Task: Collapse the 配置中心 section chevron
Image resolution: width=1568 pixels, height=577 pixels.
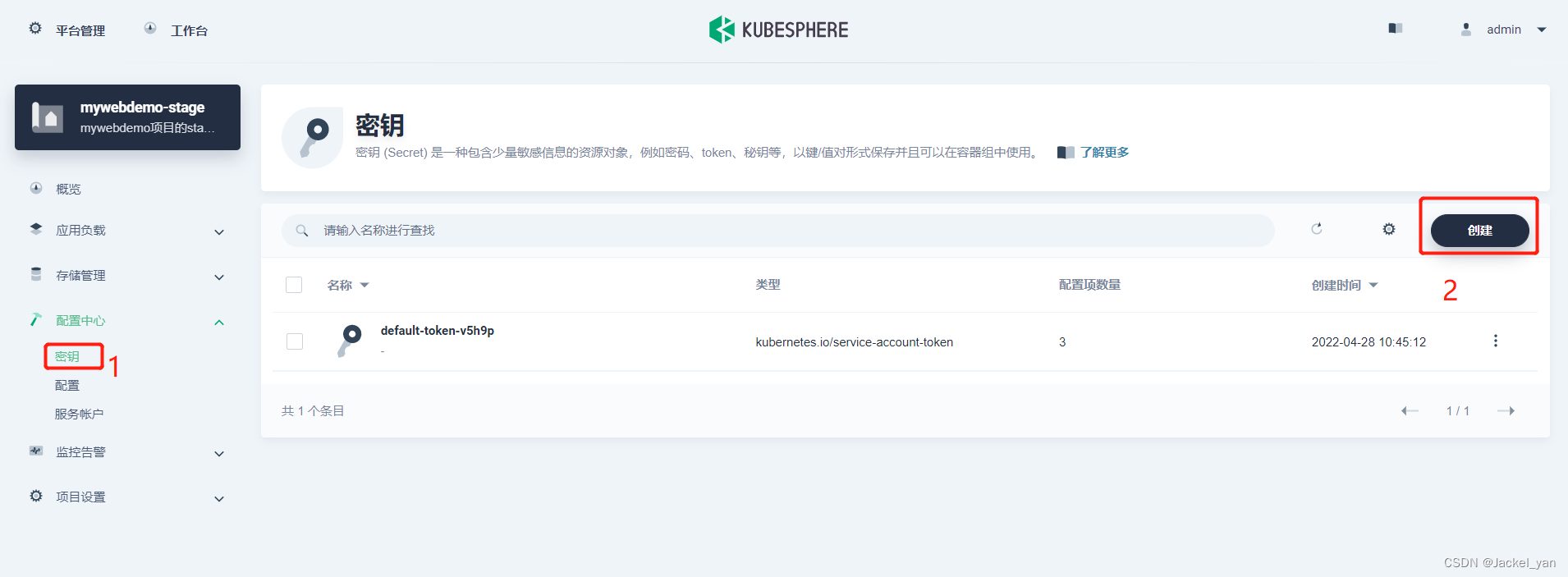Action: (219, 323)
